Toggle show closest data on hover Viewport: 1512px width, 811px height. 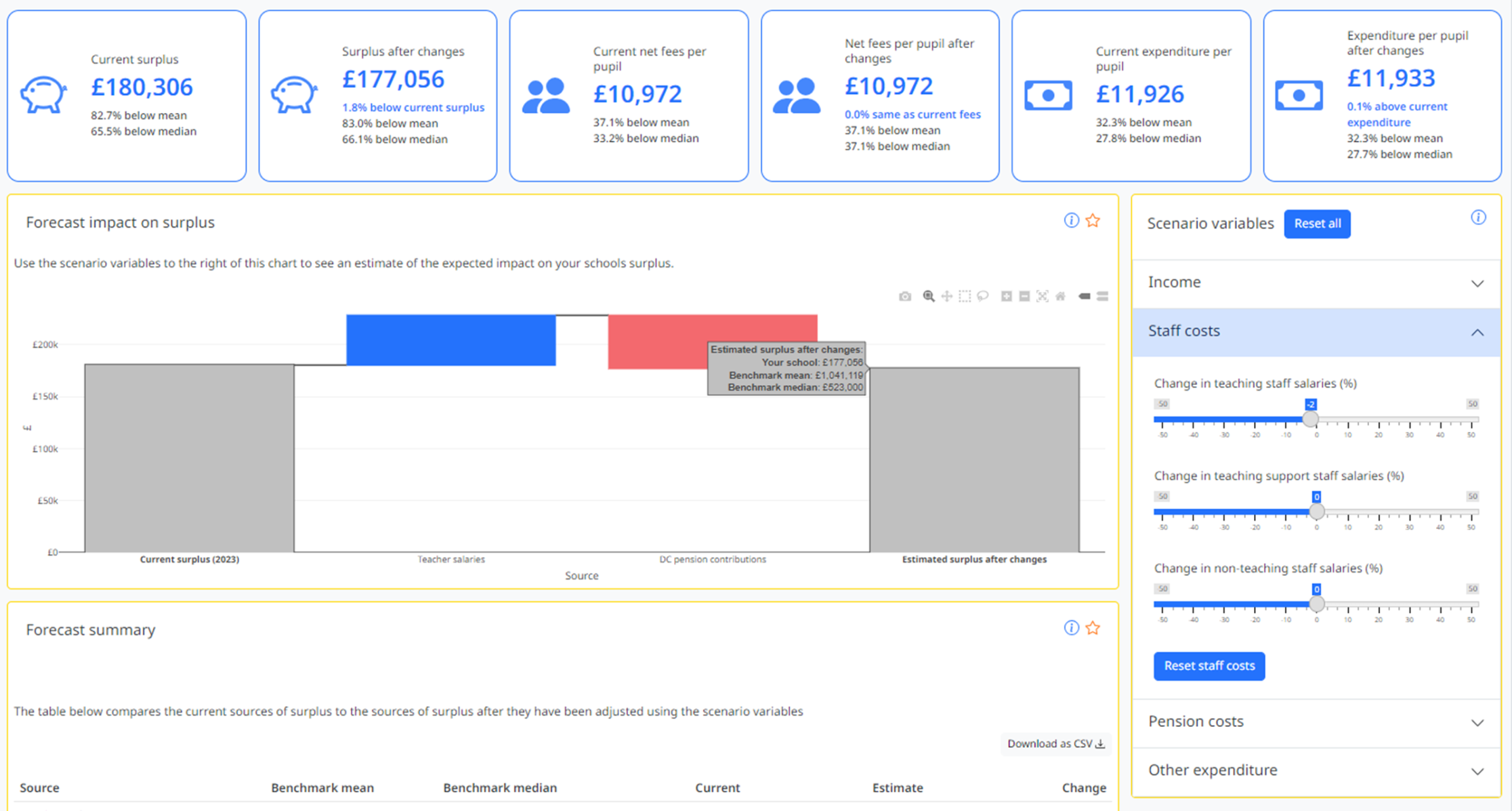pyautogui.click(x=1085, y=296)
